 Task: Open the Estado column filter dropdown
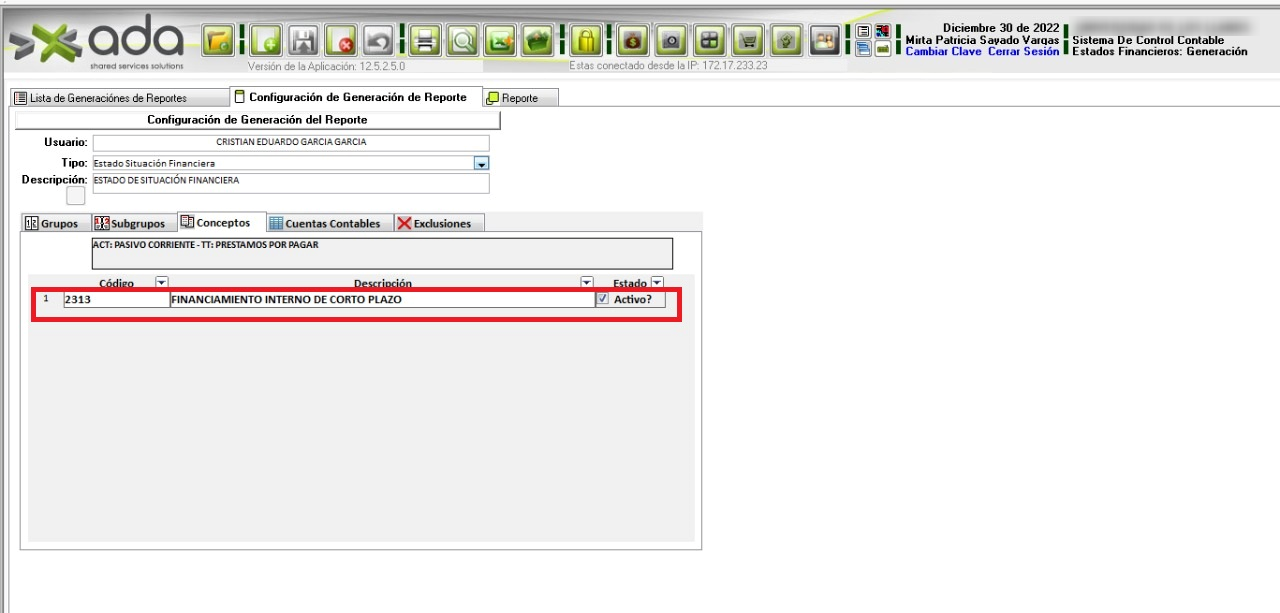(657, 283)
